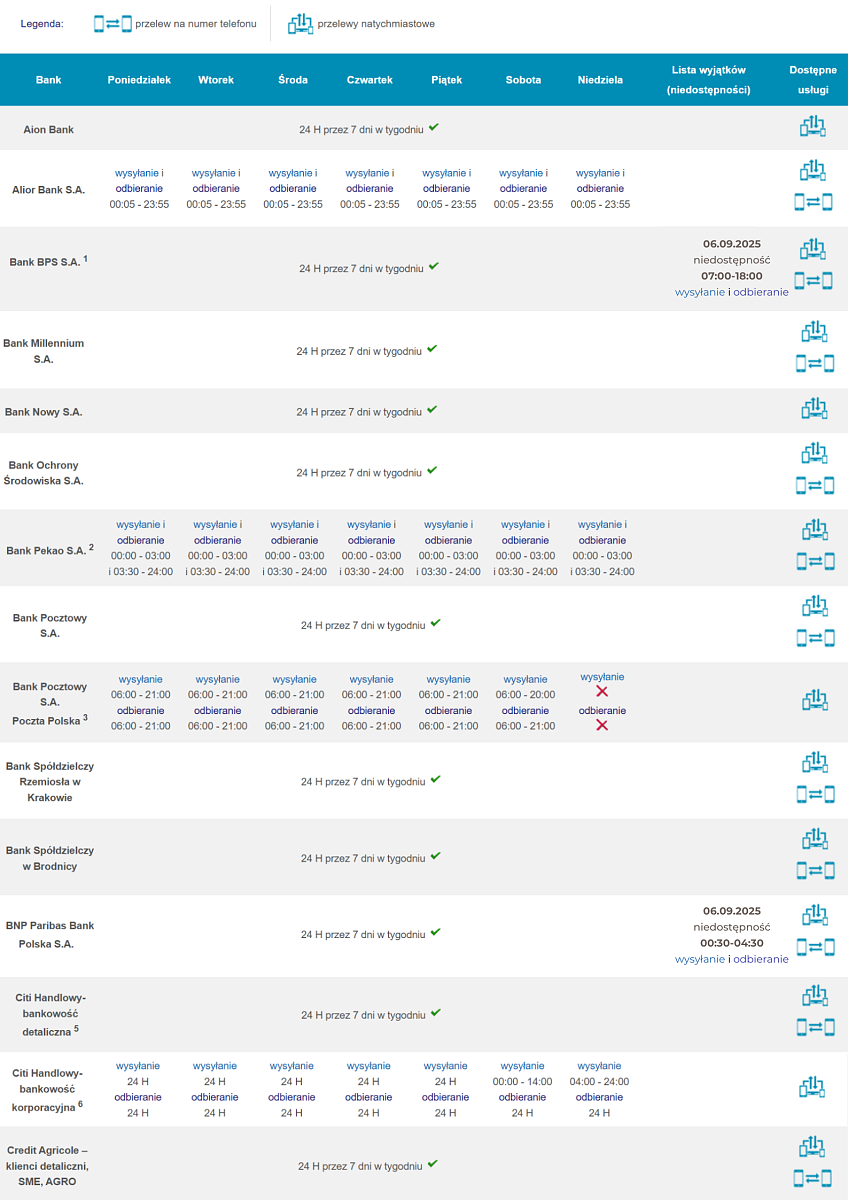The width and height of the screenshot is (848, 1200).
Task: Click Bank Pekao's Sunday 'wysyłanie i odbieranie' link
Action: [x=602, y=532]
